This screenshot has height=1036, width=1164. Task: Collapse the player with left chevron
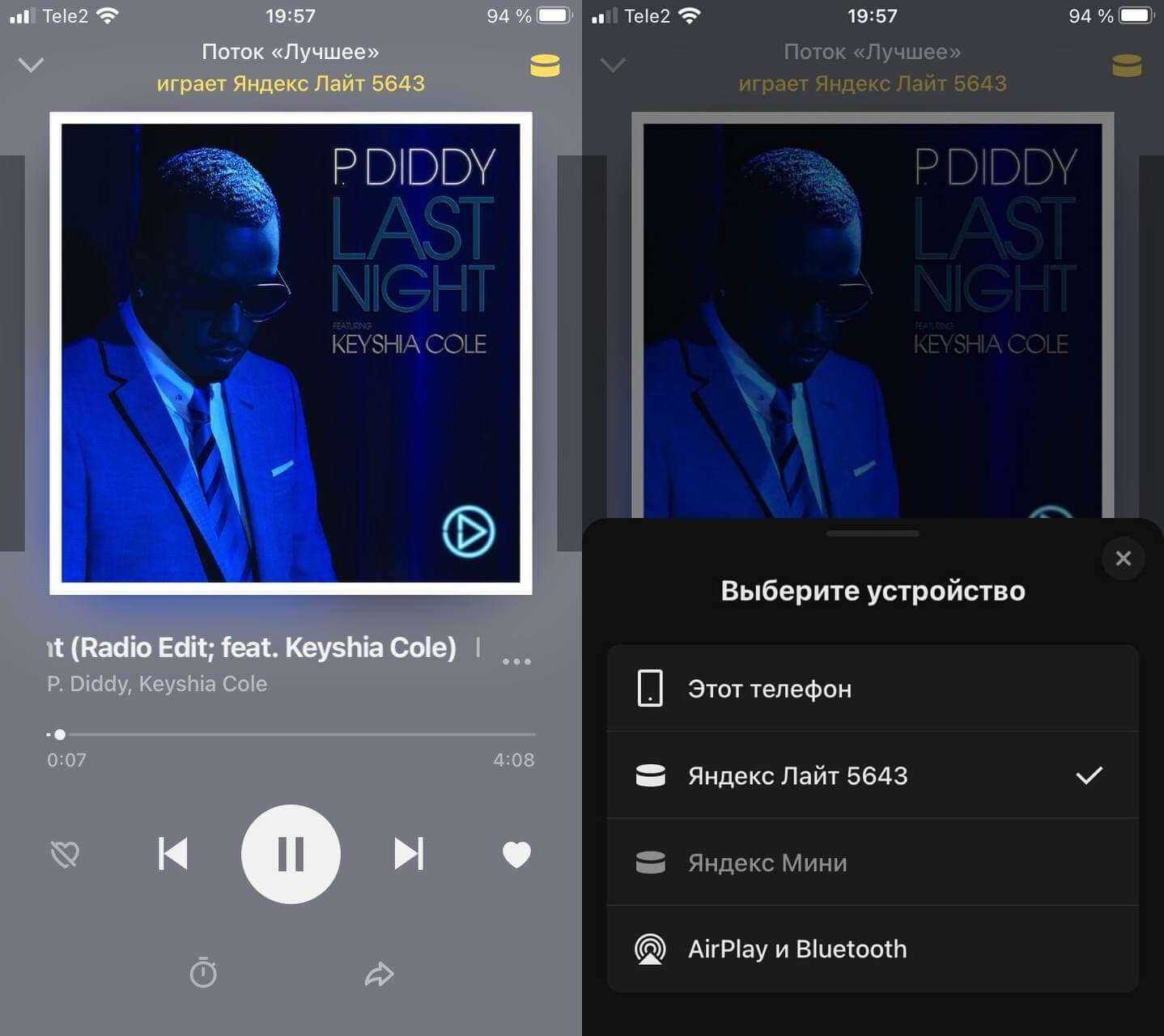coord(31,65)
